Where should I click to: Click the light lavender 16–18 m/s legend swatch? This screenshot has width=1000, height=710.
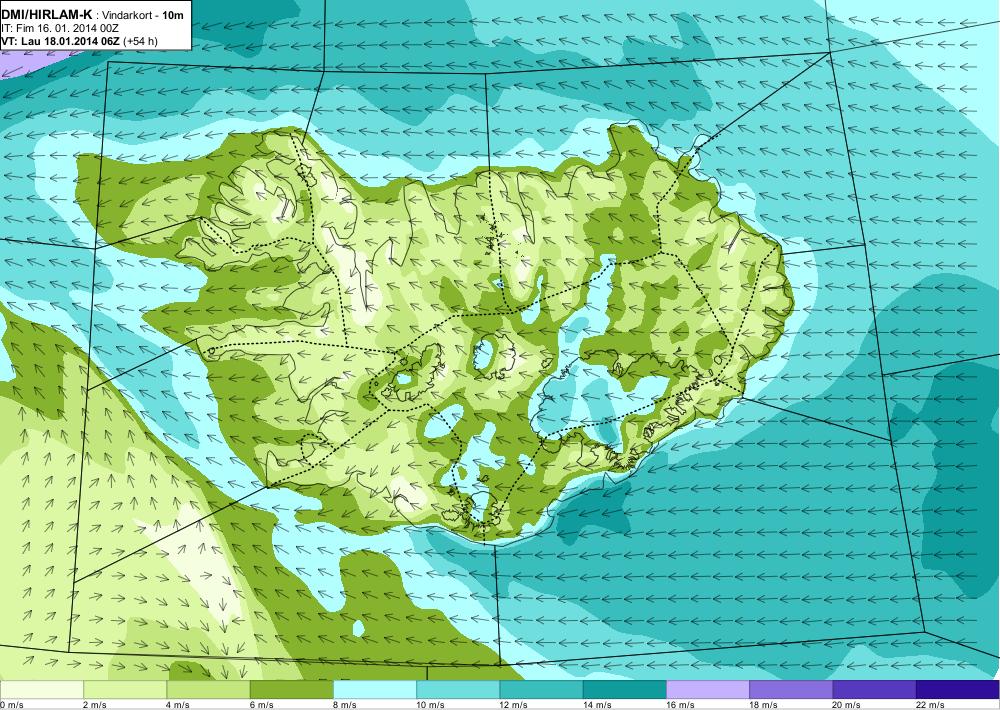[x=708, y=690]
